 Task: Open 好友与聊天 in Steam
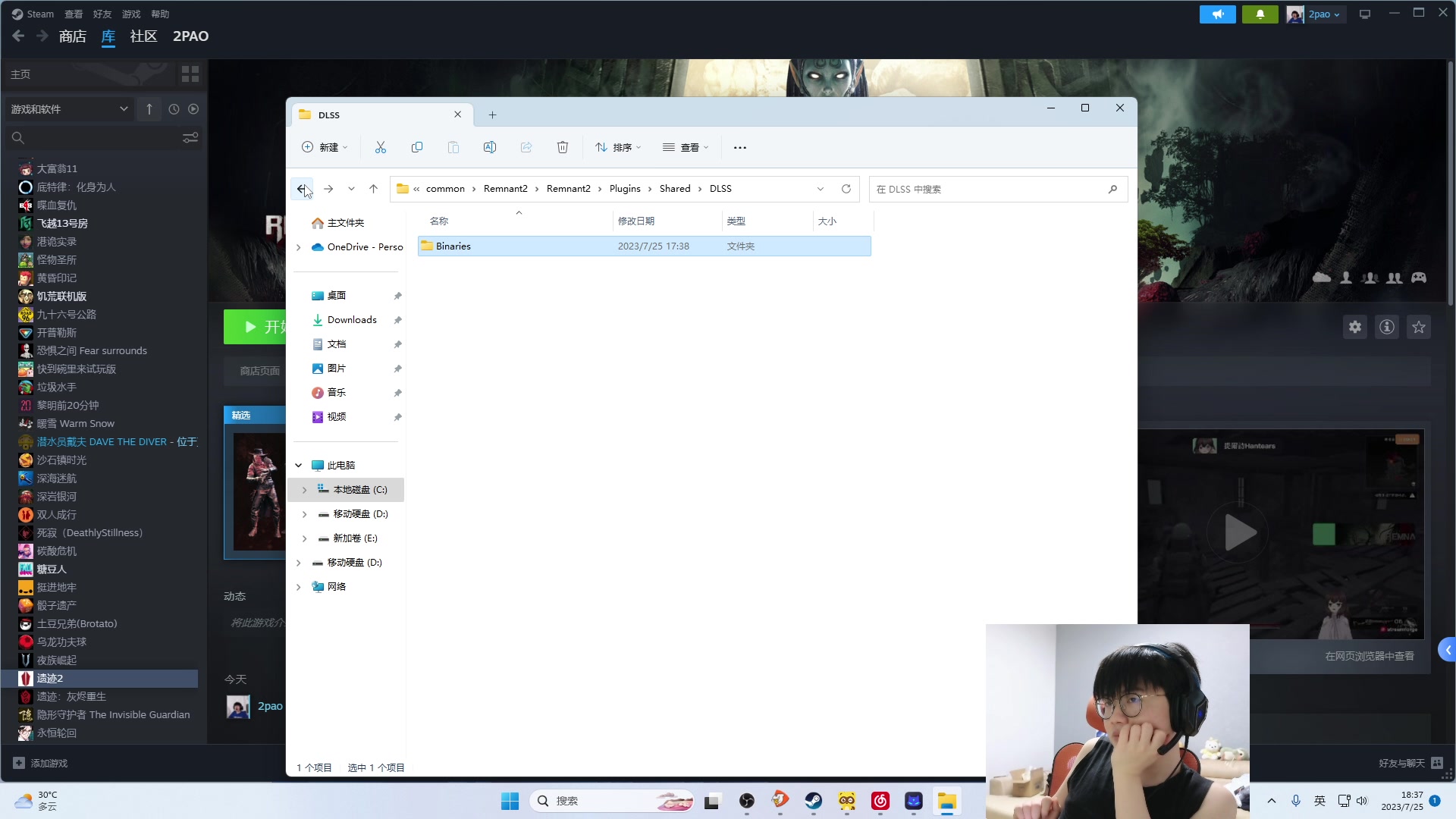[x=1410, y=764]
